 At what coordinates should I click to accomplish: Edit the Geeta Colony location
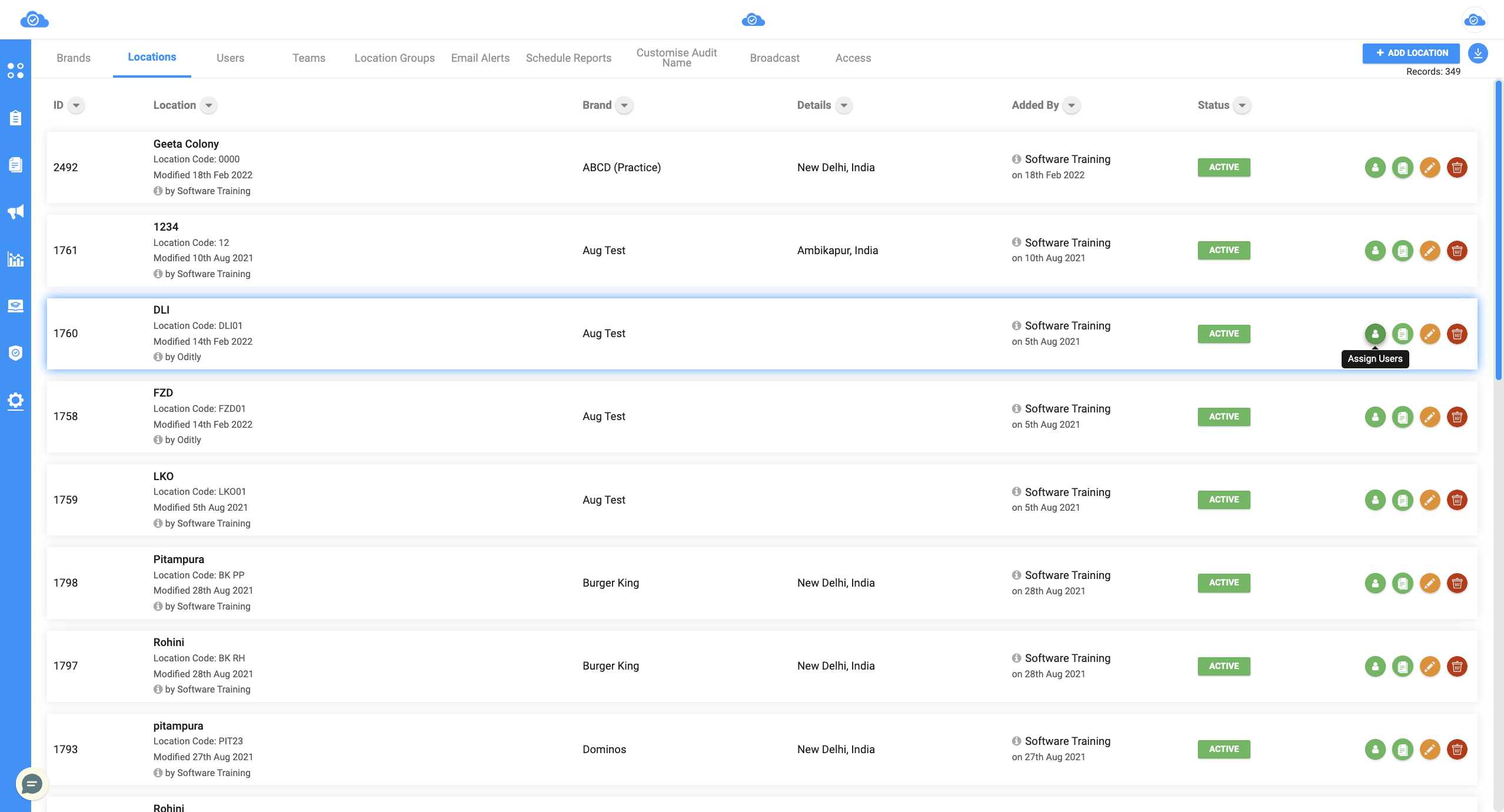click(x=1430, y=168)
